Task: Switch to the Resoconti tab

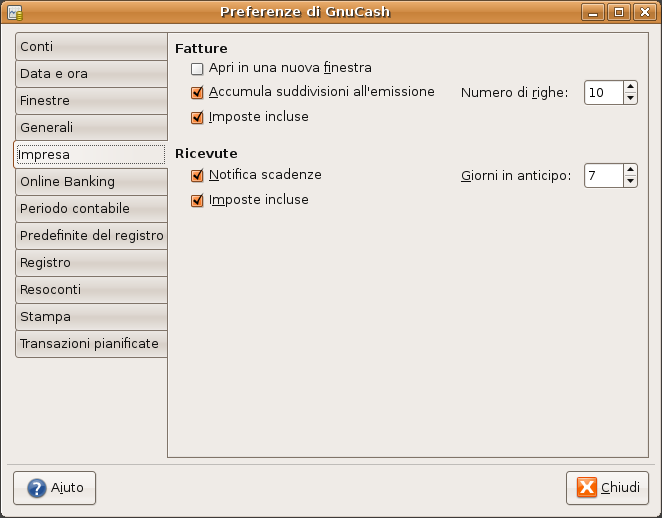Action: 91,290
